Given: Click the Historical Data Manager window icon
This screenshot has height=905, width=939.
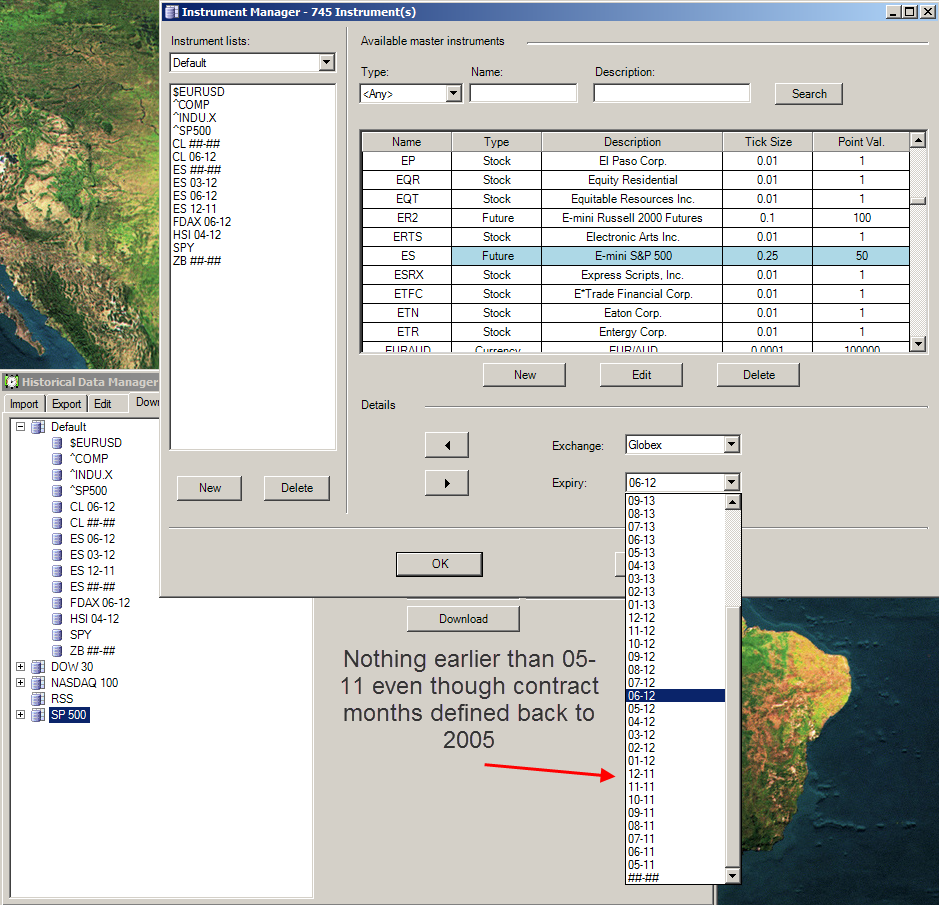Looking at the screenshot, I should pyautogui.click(x=11, y=382).
